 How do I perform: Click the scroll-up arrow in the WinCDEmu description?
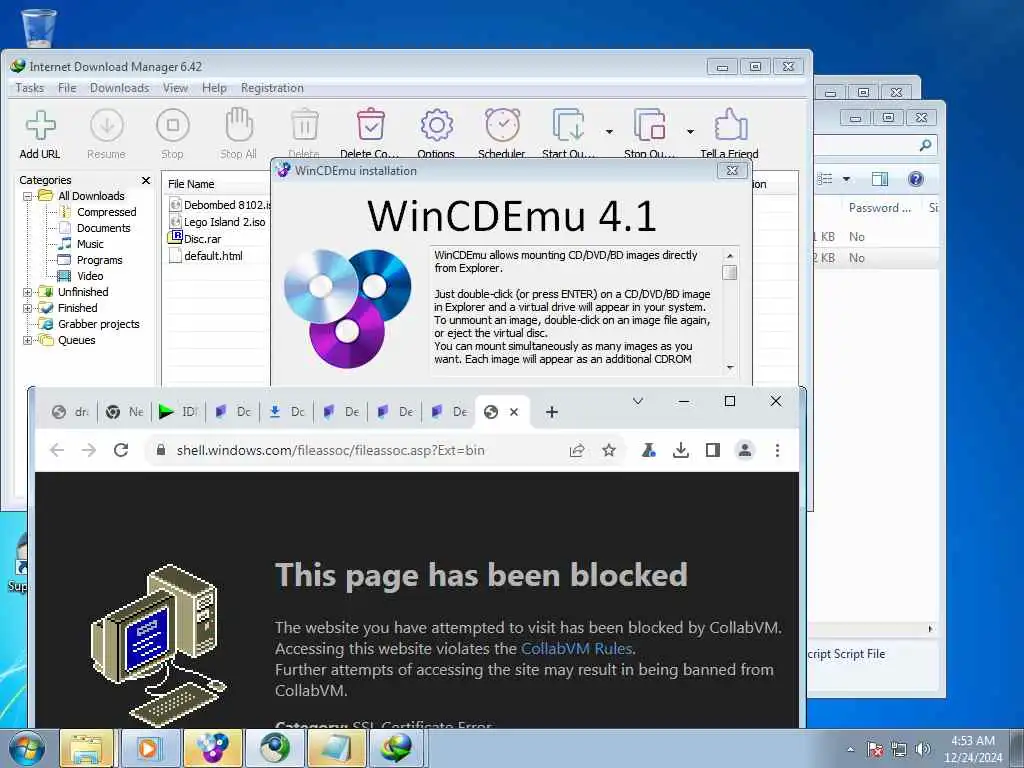tap(730, 255)
